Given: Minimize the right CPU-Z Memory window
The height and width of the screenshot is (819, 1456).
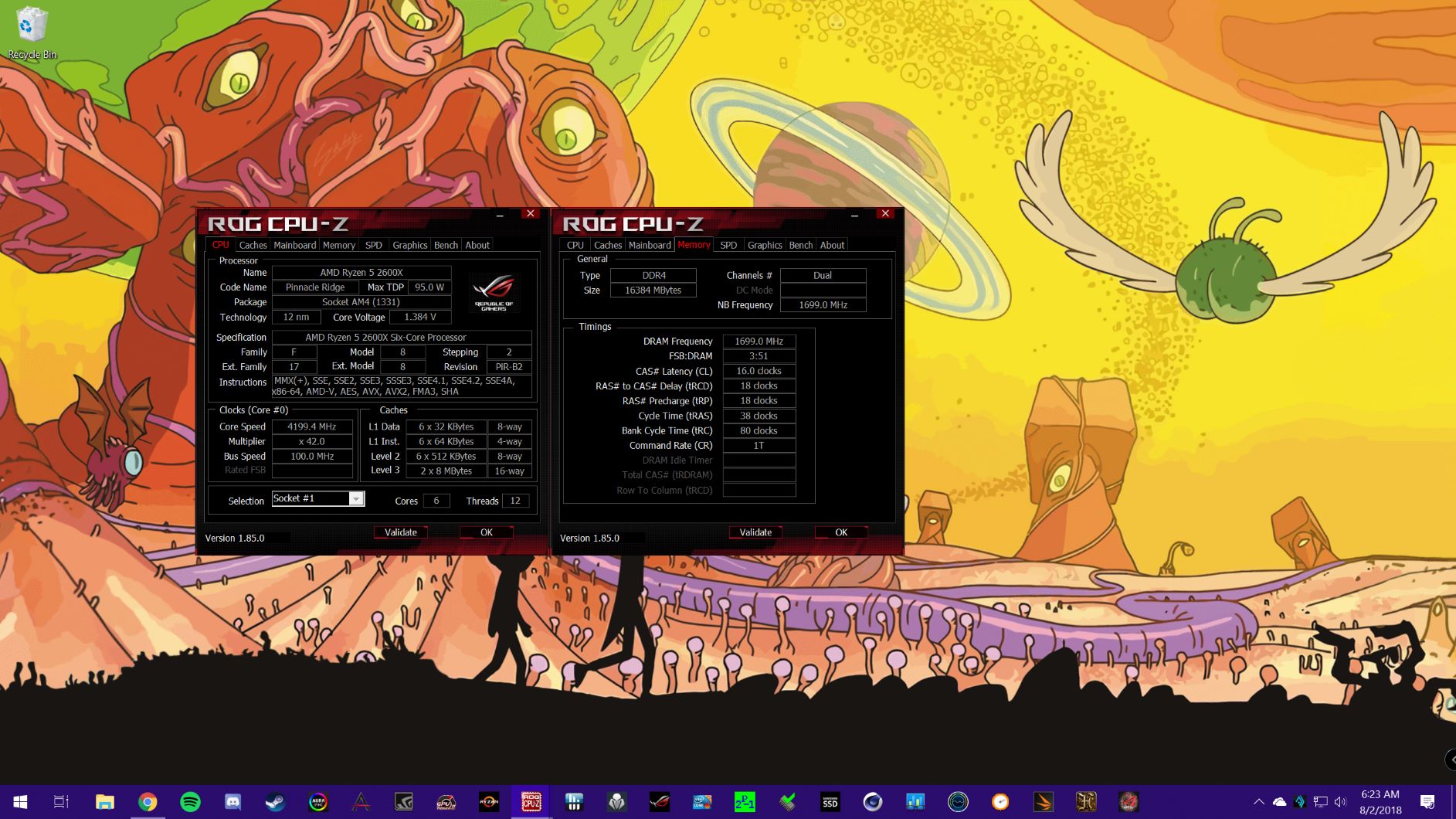Looking at the screenshot, I should pos(854,215).
